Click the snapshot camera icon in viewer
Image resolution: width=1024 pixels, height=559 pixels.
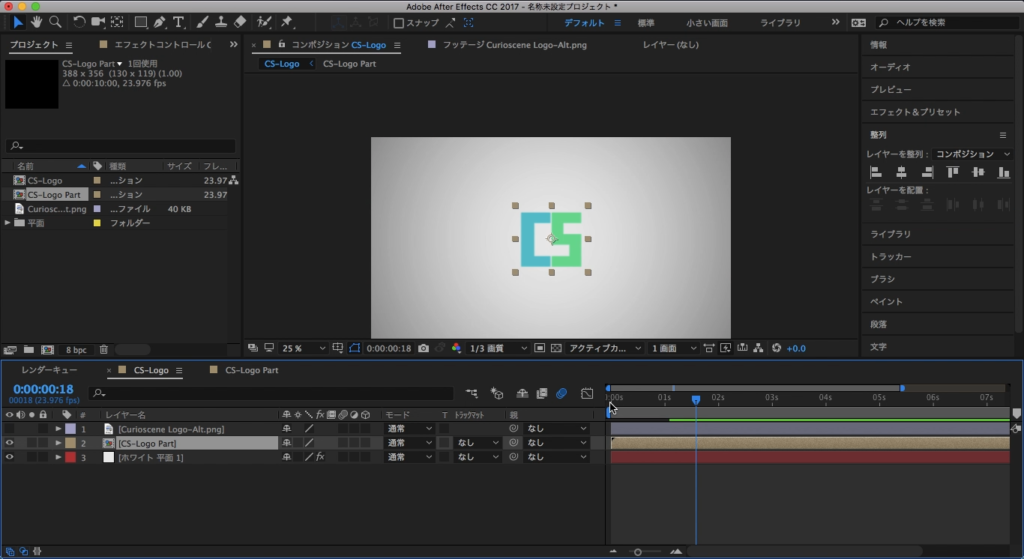(424, 348)
